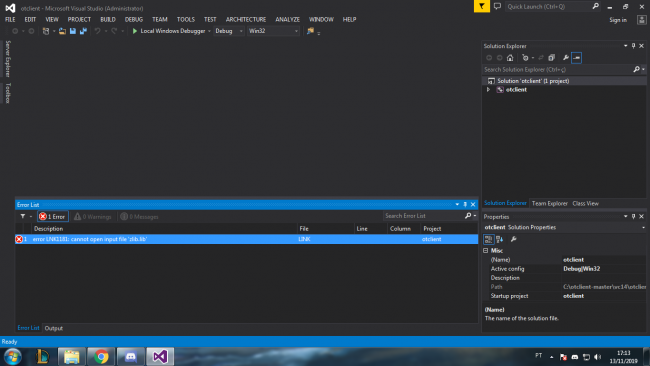Open the feedback speech bubble icon
The height and width of the screenshot is (366, 650).
point(497,6)
